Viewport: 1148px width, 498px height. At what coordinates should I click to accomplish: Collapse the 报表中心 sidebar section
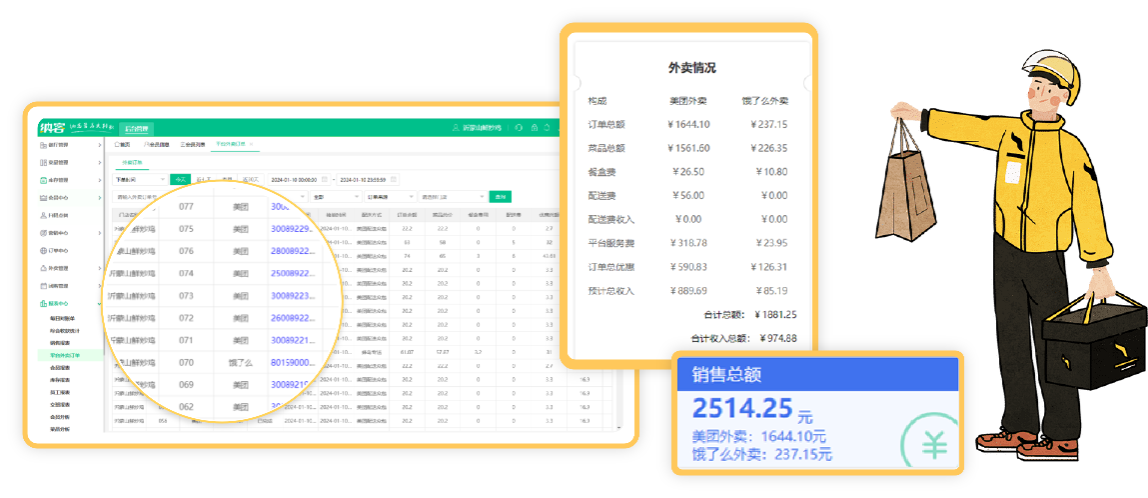point(99,303)
